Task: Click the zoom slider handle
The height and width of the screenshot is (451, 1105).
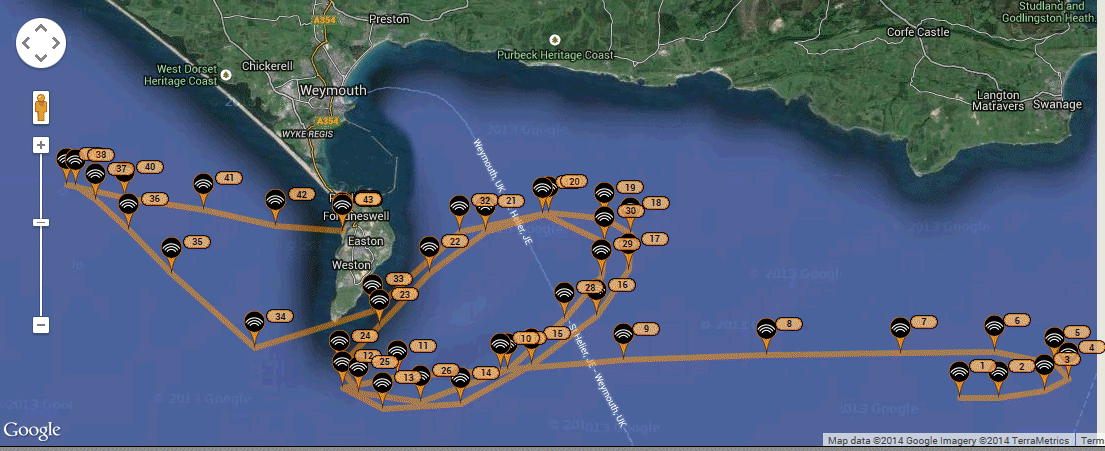Action: click(41, 222)
